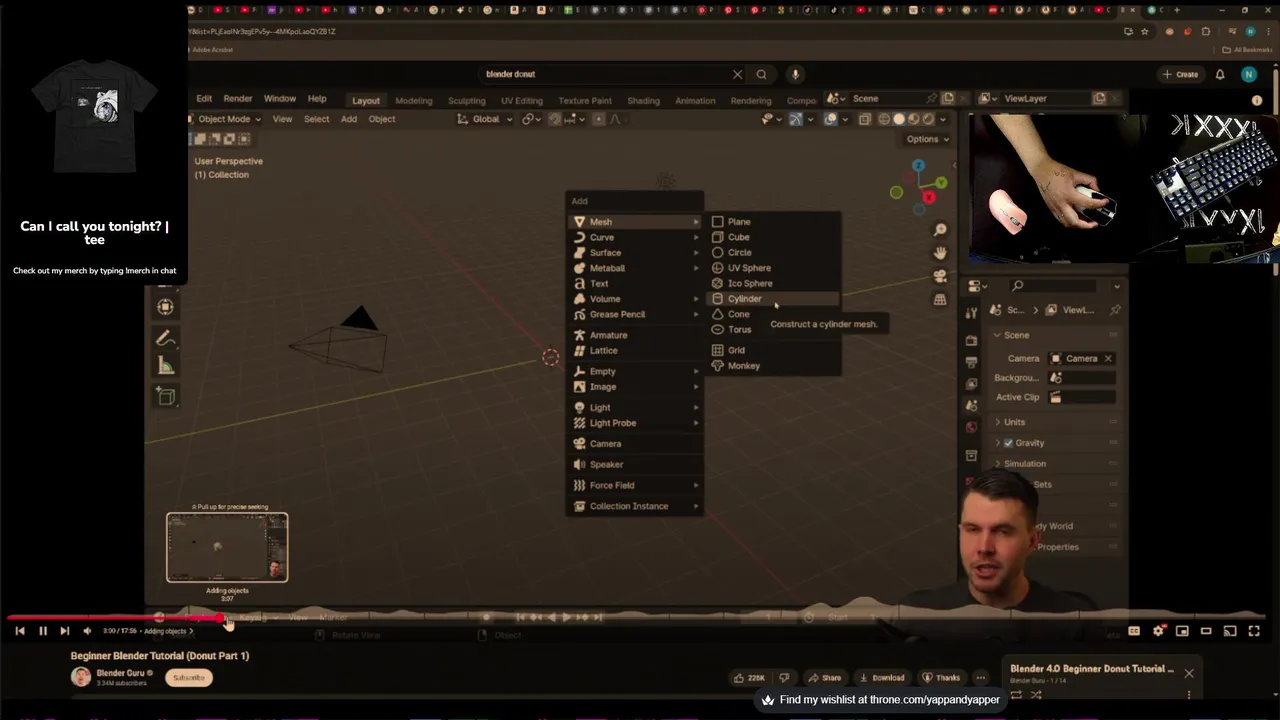1280x720 pixels.
Task: Toggle Gravity checkbox in Scene properties
Action: click(1008, 443)
